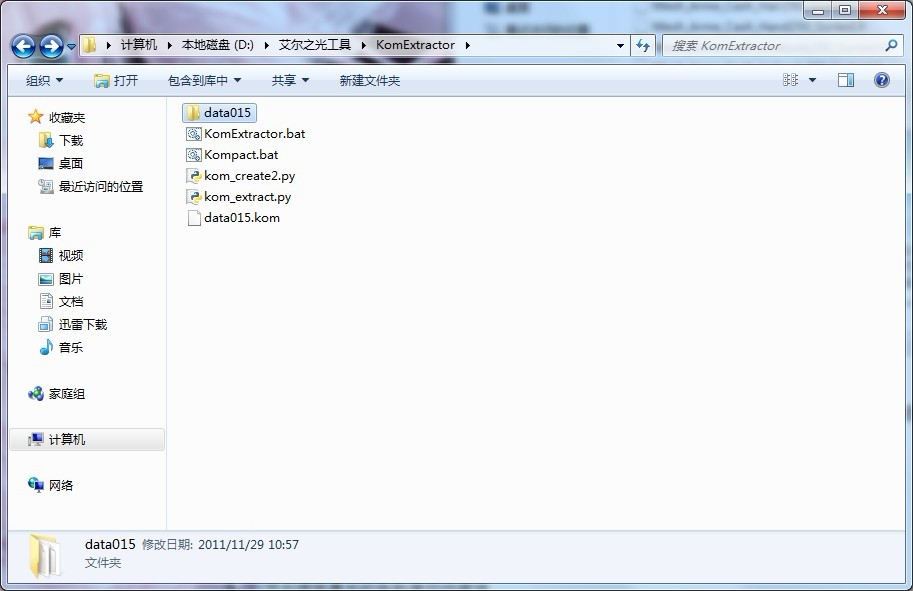Expand the arrow after KomExtractor breadcrumb
Viewport: 913px width, 591px height.
click(467, 45)
